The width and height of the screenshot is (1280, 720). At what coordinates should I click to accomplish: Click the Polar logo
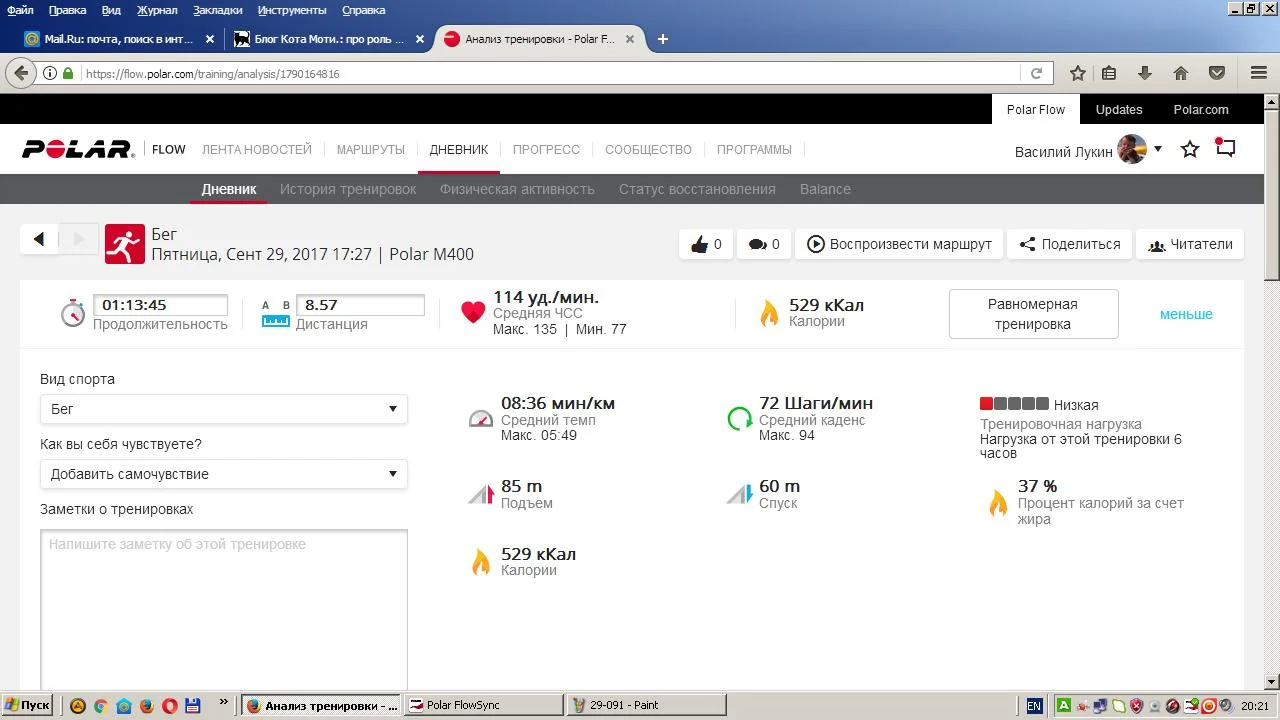pyautogui.click(x=78, y=149)
